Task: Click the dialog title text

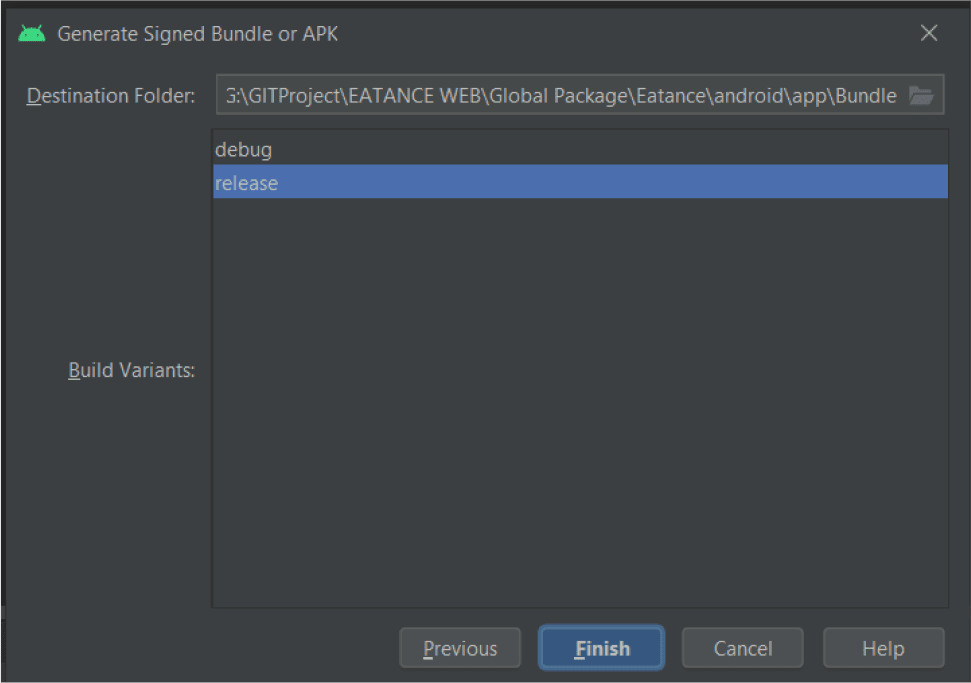Action: [x=198, y=34]
